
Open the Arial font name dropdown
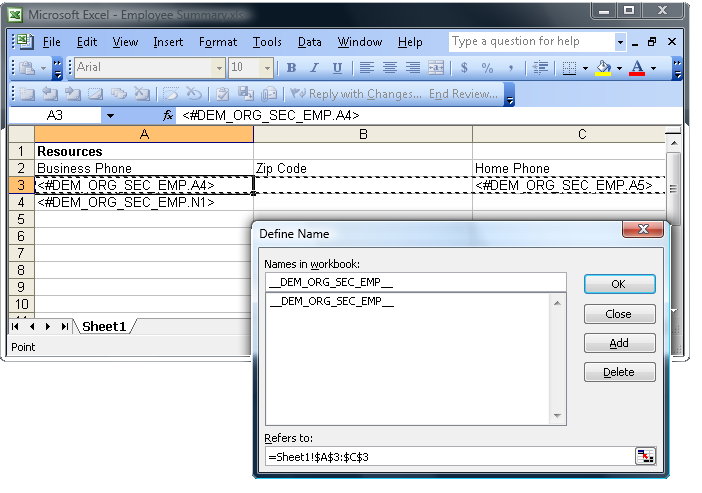218,68
